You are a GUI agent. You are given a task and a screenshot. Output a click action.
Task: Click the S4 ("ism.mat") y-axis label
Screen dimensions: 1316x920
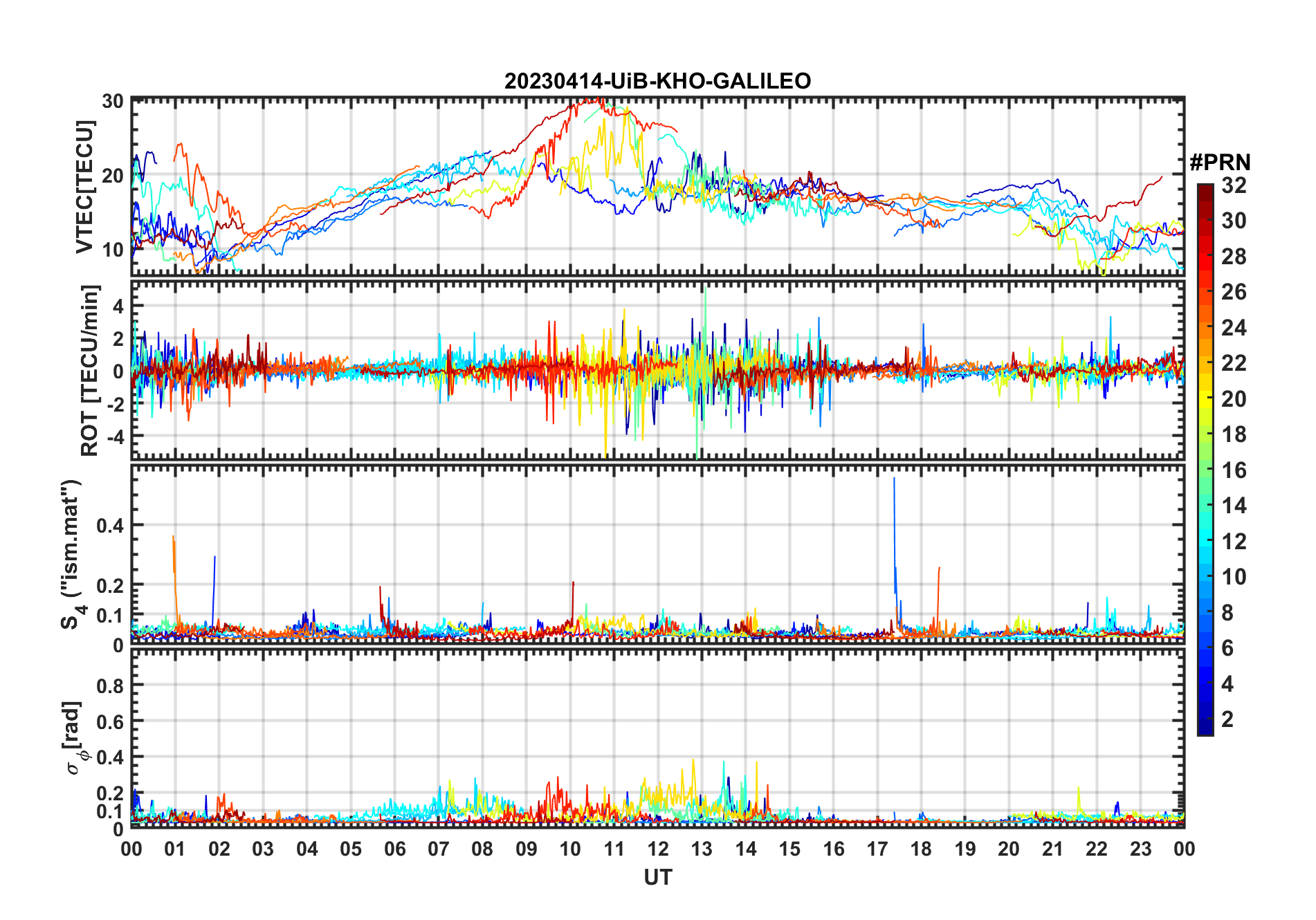pyautogui.click(x=72, y=554)
